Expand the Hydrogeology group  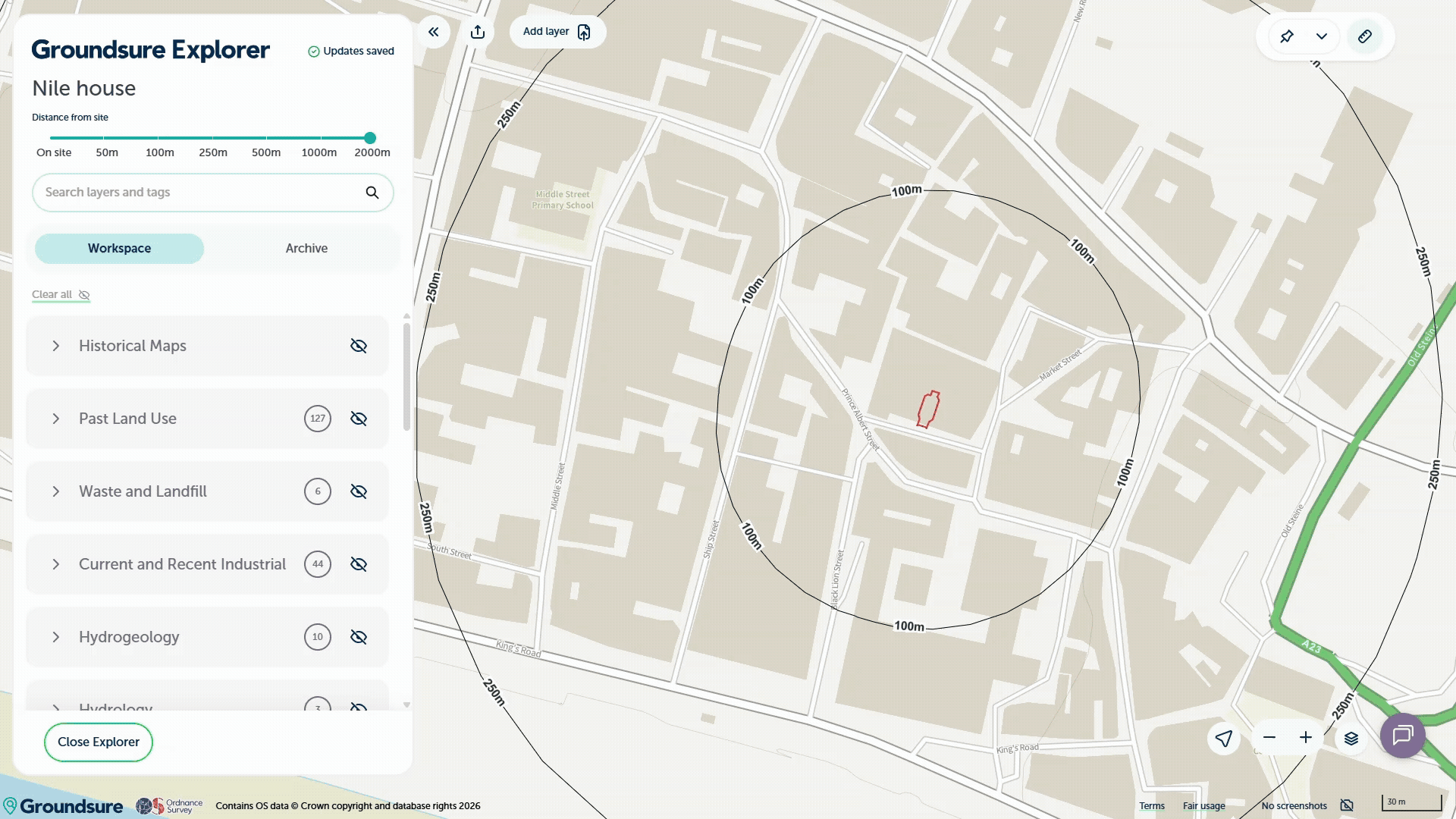coord(56,637)
